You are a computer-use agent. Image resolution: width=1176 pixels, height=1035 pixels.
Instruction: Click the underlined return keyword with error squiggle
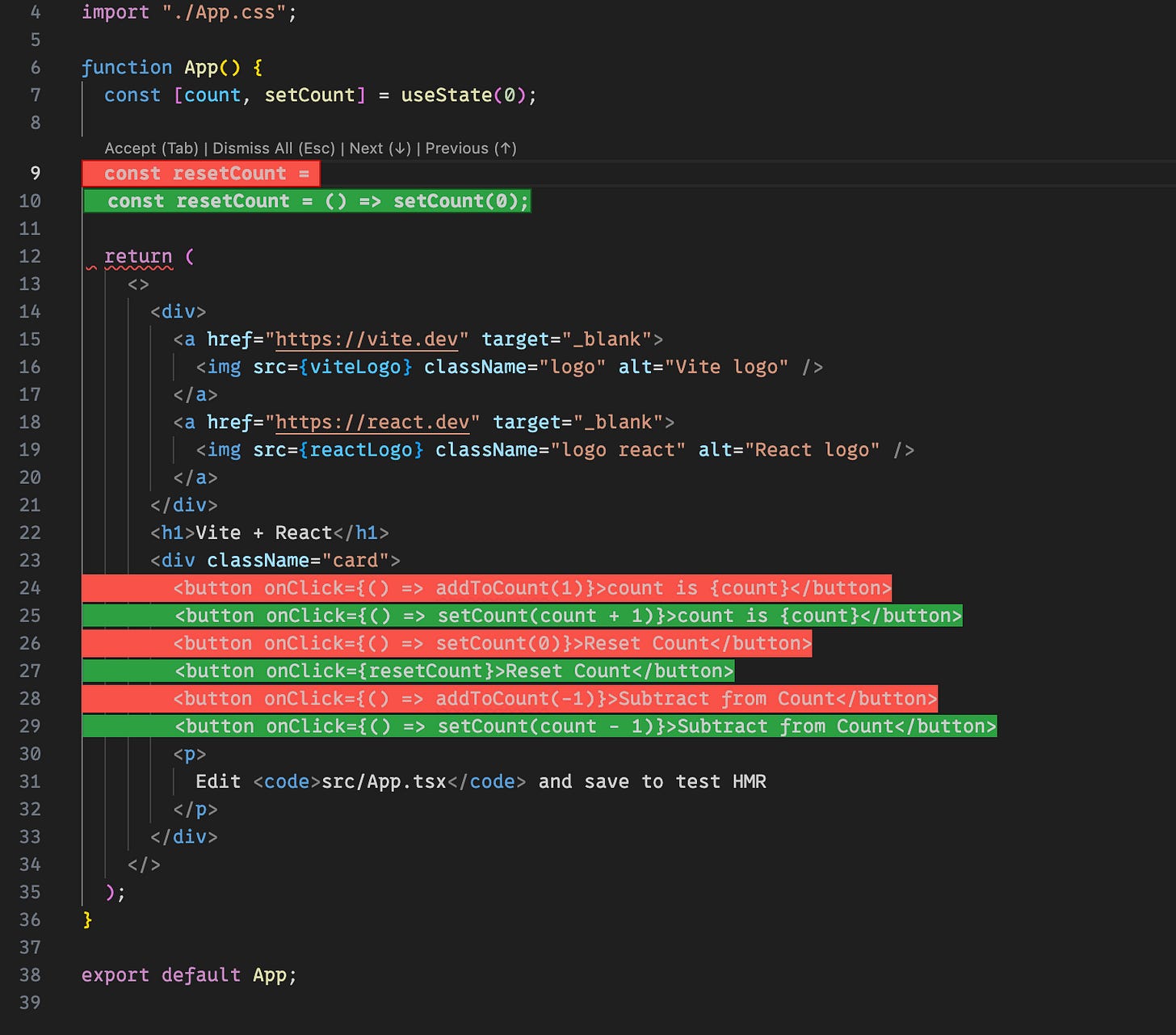point(138,256)
